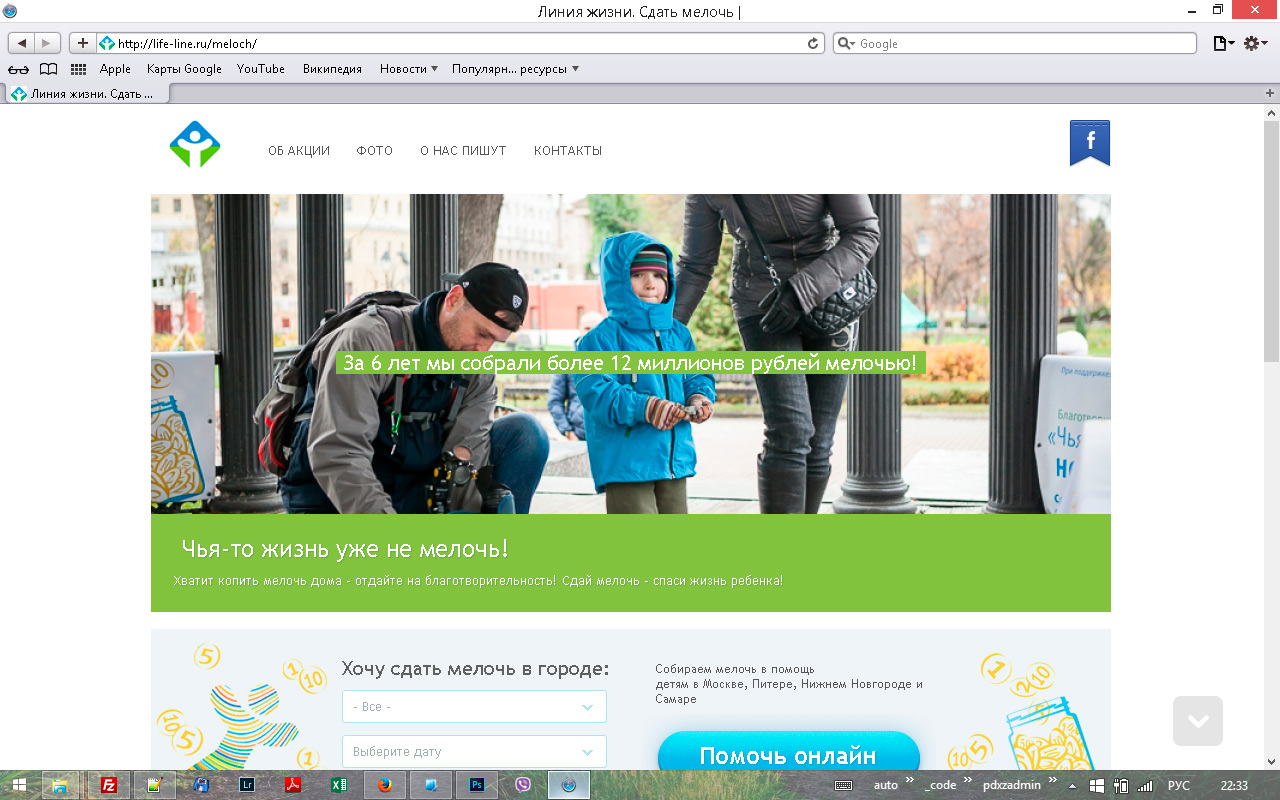Reload the page with the refresh icon
The height and width of the screenshot is (800, 1280).
(x=814, y=43)
